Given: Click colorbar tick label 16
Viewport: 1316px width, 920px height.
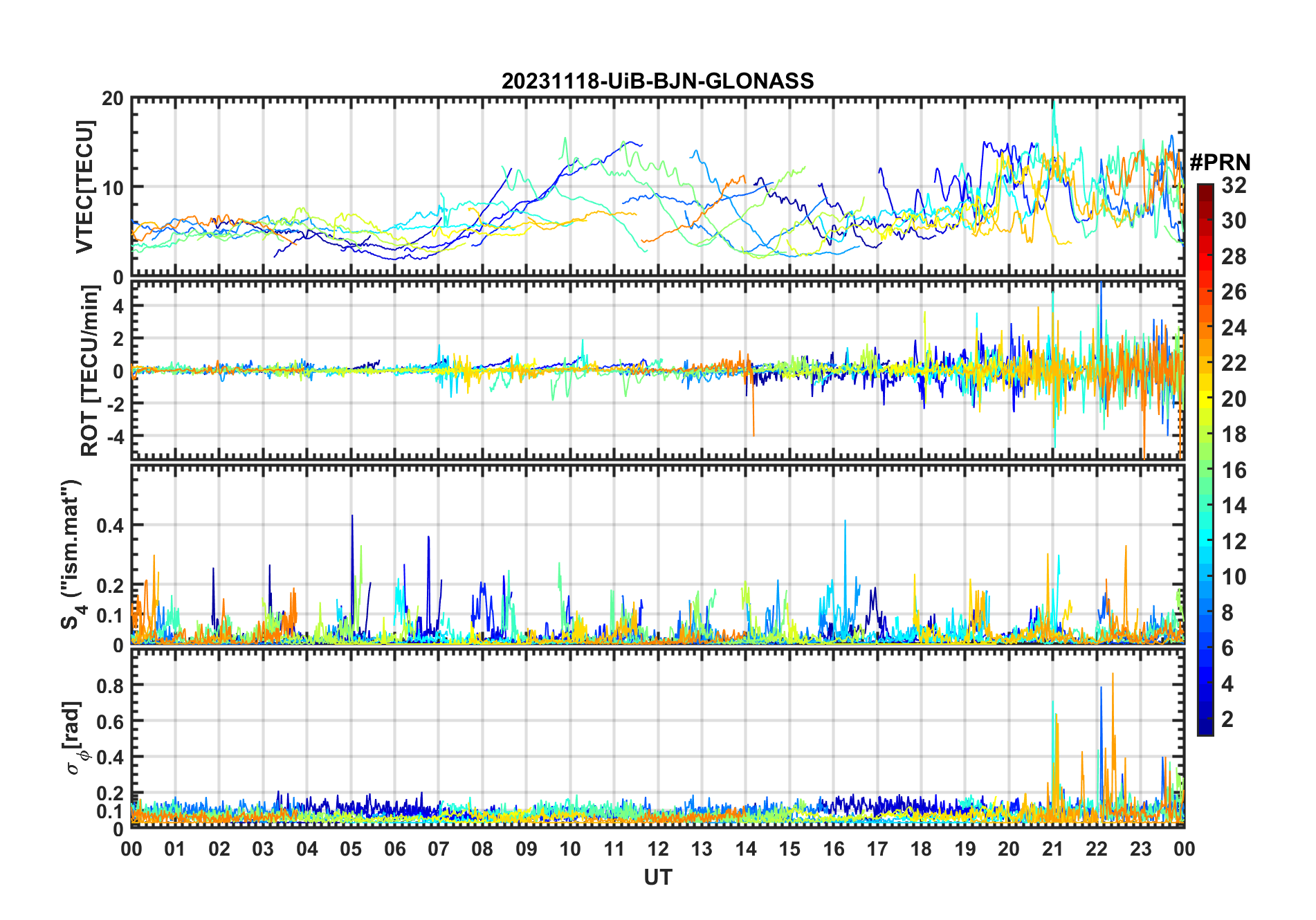Looking at the screenshot, I should [x=1234, y=470].
